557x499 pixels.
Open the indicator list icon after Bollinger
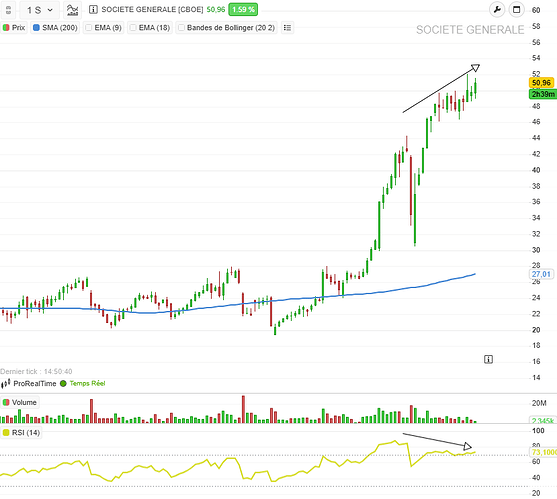[x=287, y=28]
